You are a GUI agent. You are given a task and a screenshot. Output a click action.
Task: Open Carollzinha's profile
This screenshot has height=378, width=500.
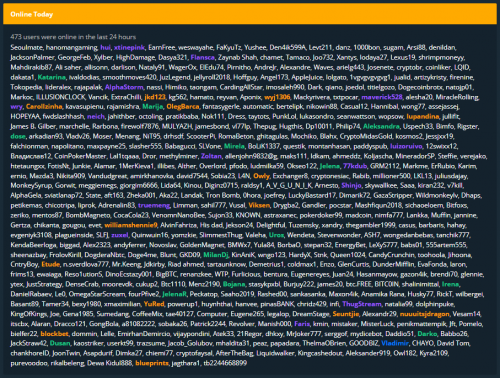coord(44,107)
